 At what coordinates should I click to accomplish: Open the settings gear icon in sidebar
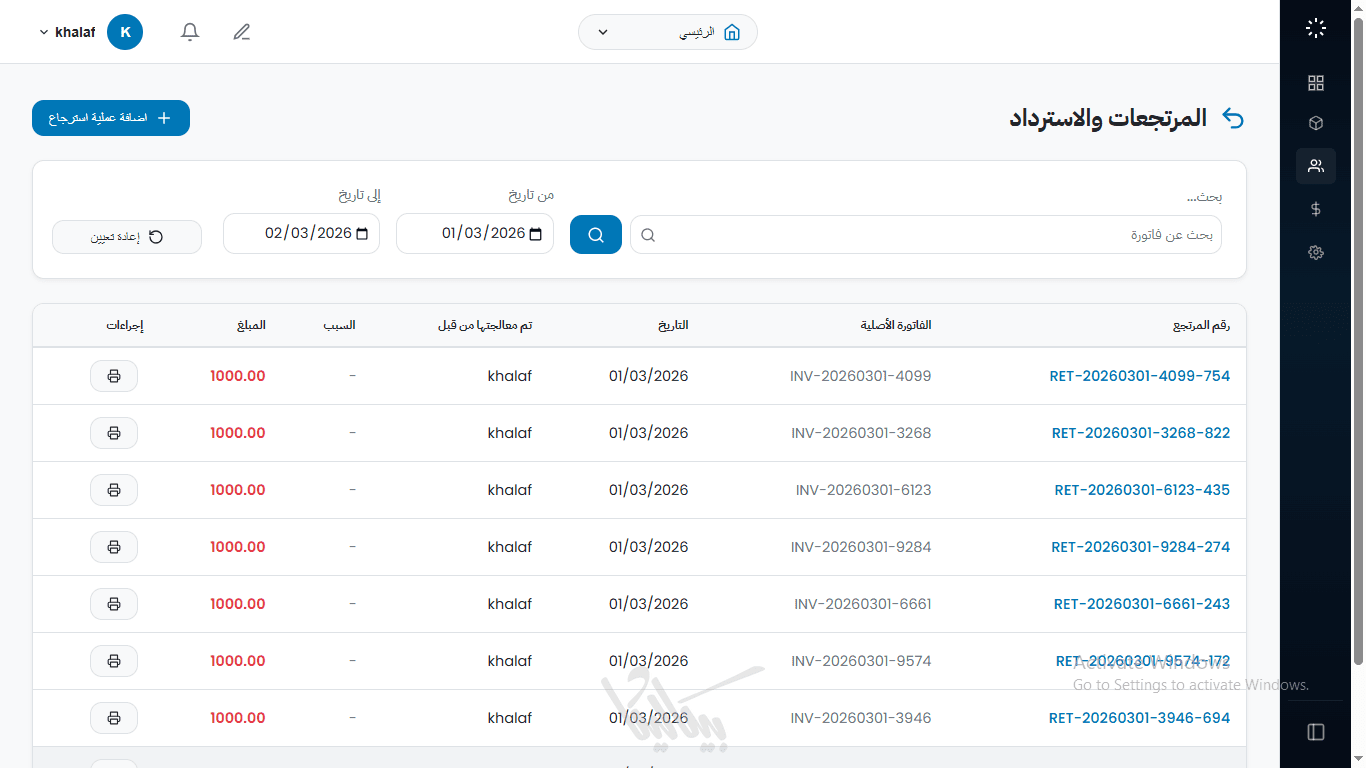tap(1316, 253)
